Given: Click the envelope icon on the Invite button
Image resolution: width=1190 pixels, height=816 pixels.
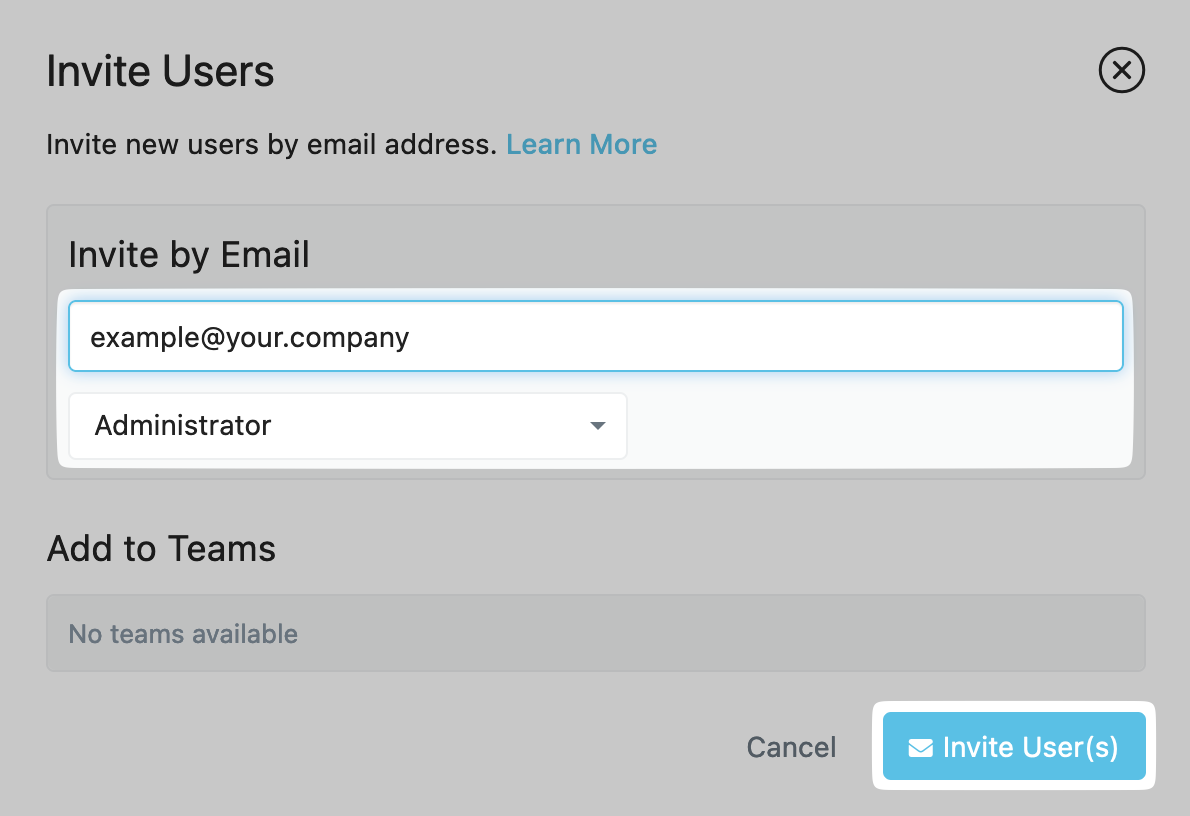Looking at the screenshot, I should click(921, 748).
